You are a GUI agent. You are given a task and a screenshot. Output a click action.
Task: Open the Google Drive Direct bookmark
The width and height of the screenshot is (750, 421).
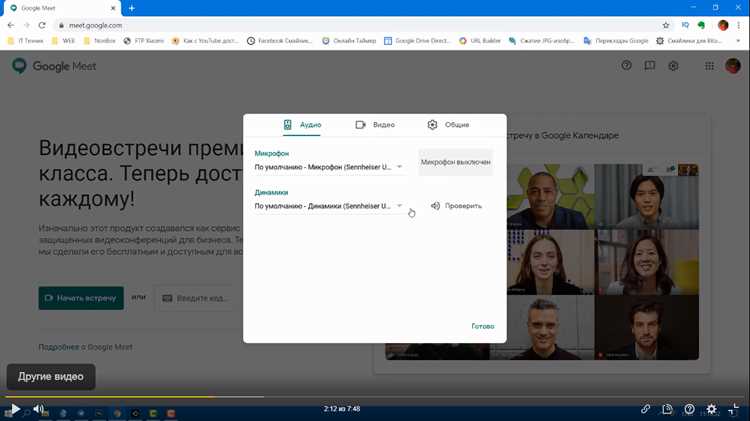417,41
